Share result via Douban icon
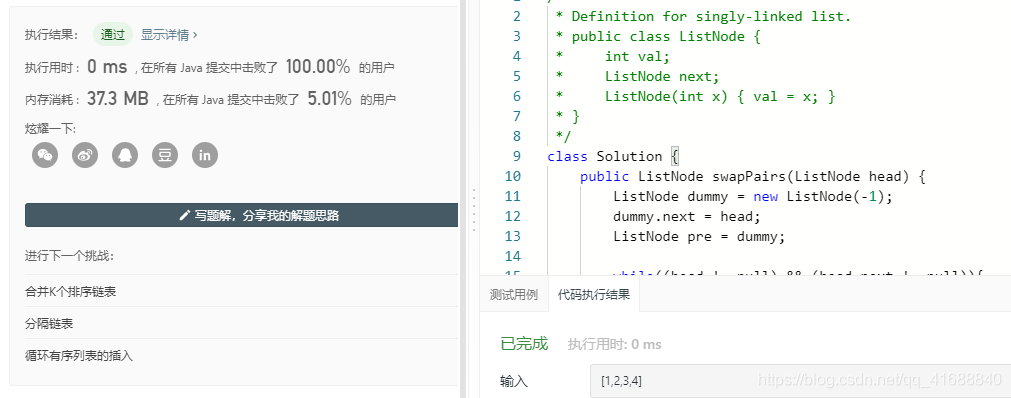The height and width of the screenshot is (398, 1011). [x=165, y=155]
